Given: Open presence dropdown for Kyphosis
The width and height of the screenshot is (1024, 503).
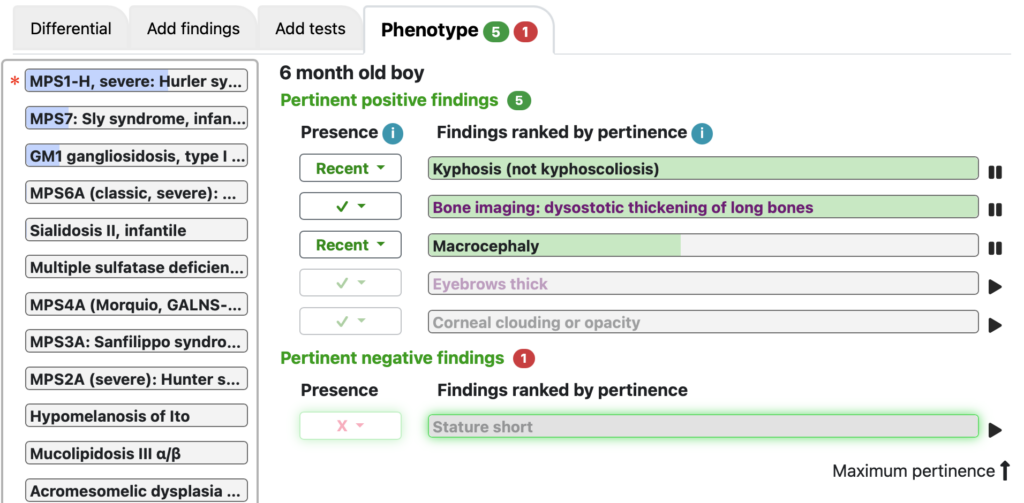Looking at the screenshot, I should pos(350,169).
